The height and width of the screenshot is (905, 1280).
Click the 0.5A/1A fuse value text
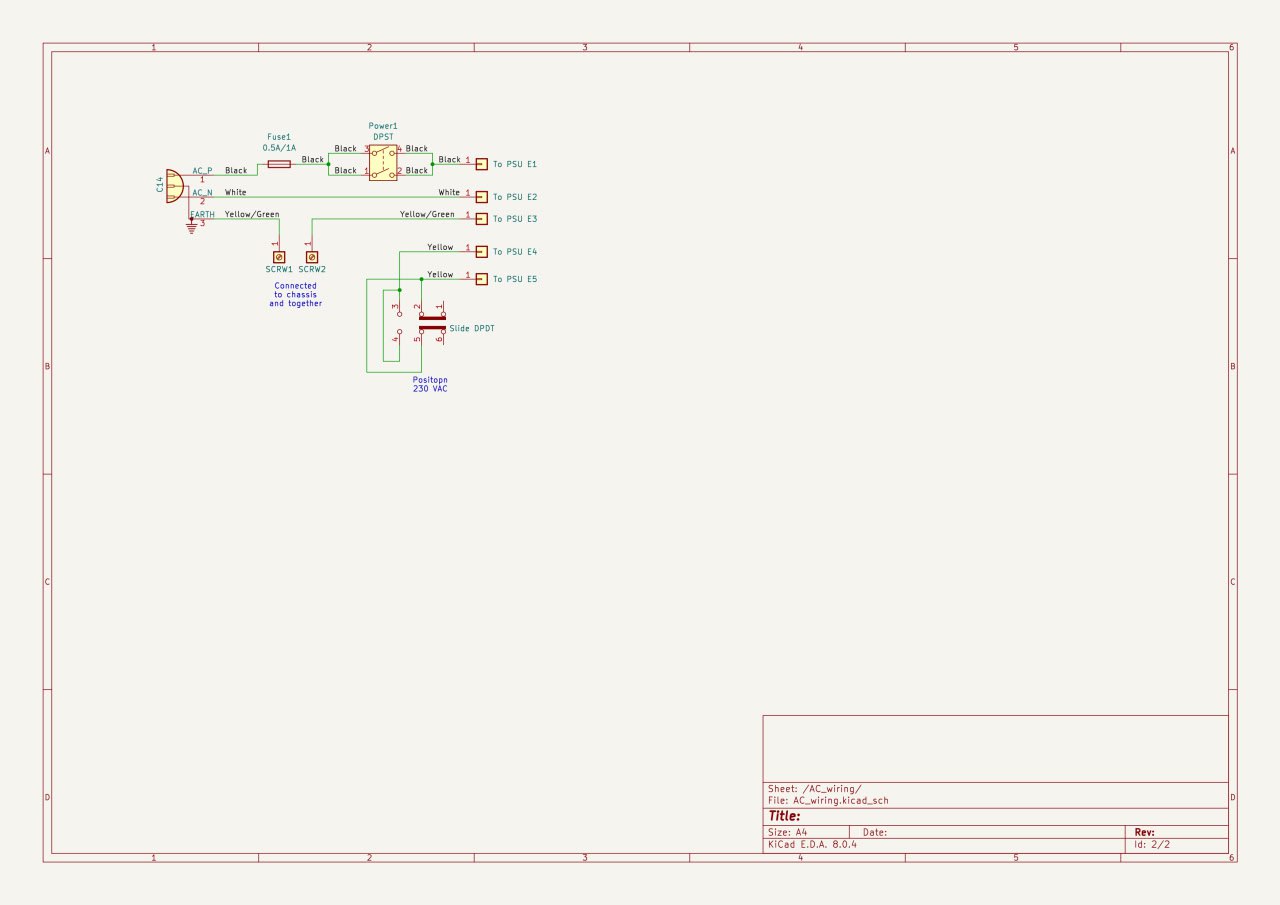tap(279, 147)
